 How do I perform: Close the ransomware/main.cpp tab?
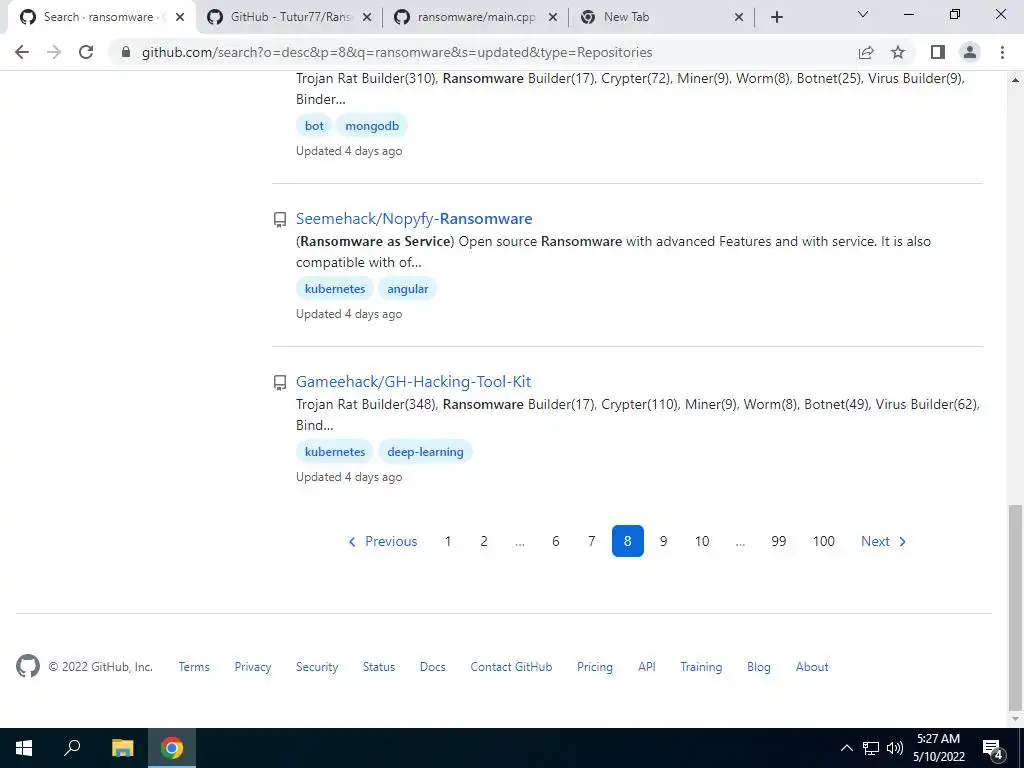[552, 17]
